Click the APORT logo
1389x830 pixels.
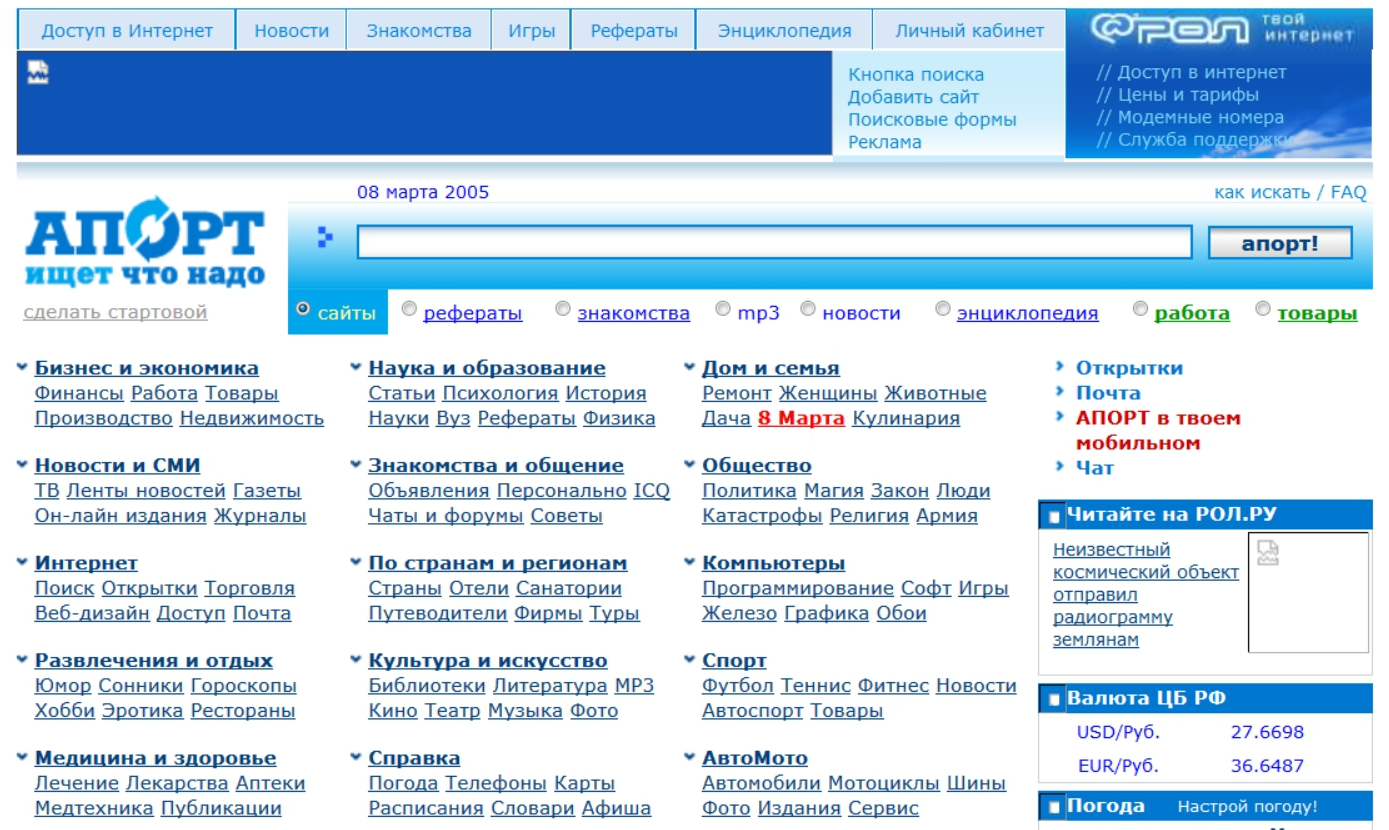pyautogui.click(x=144, y=243)
